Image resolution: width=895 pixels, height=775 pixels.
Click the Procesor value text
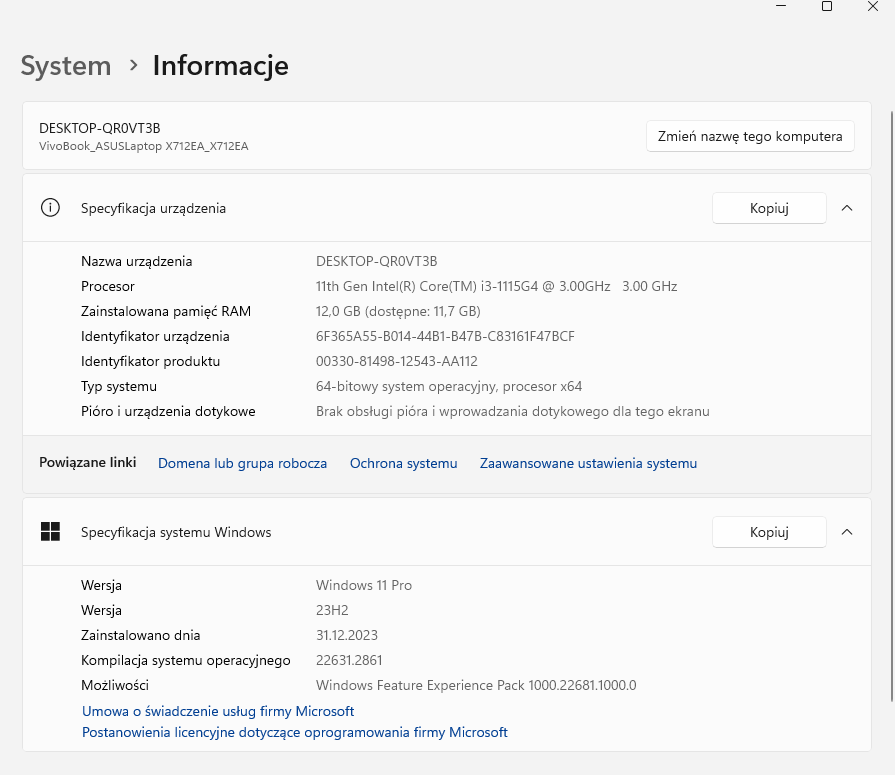496,286
